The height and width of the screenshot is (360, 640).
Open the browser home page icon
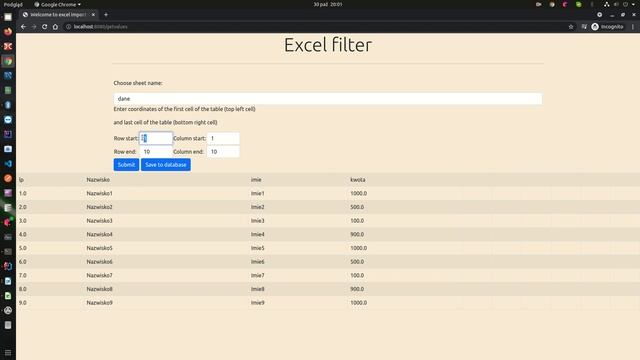(x=55, y=27)
